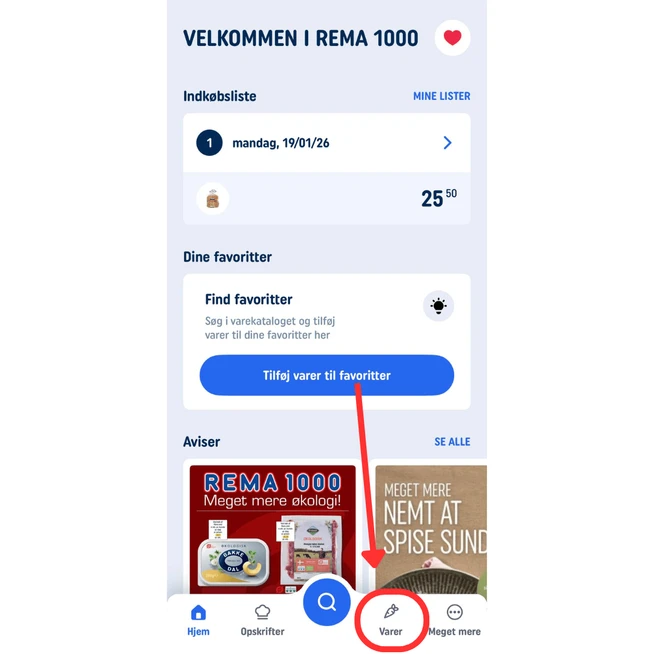Open SE ALLE flyers link
654x654 pixels.
pyautogui.click(x=452, y=442)
